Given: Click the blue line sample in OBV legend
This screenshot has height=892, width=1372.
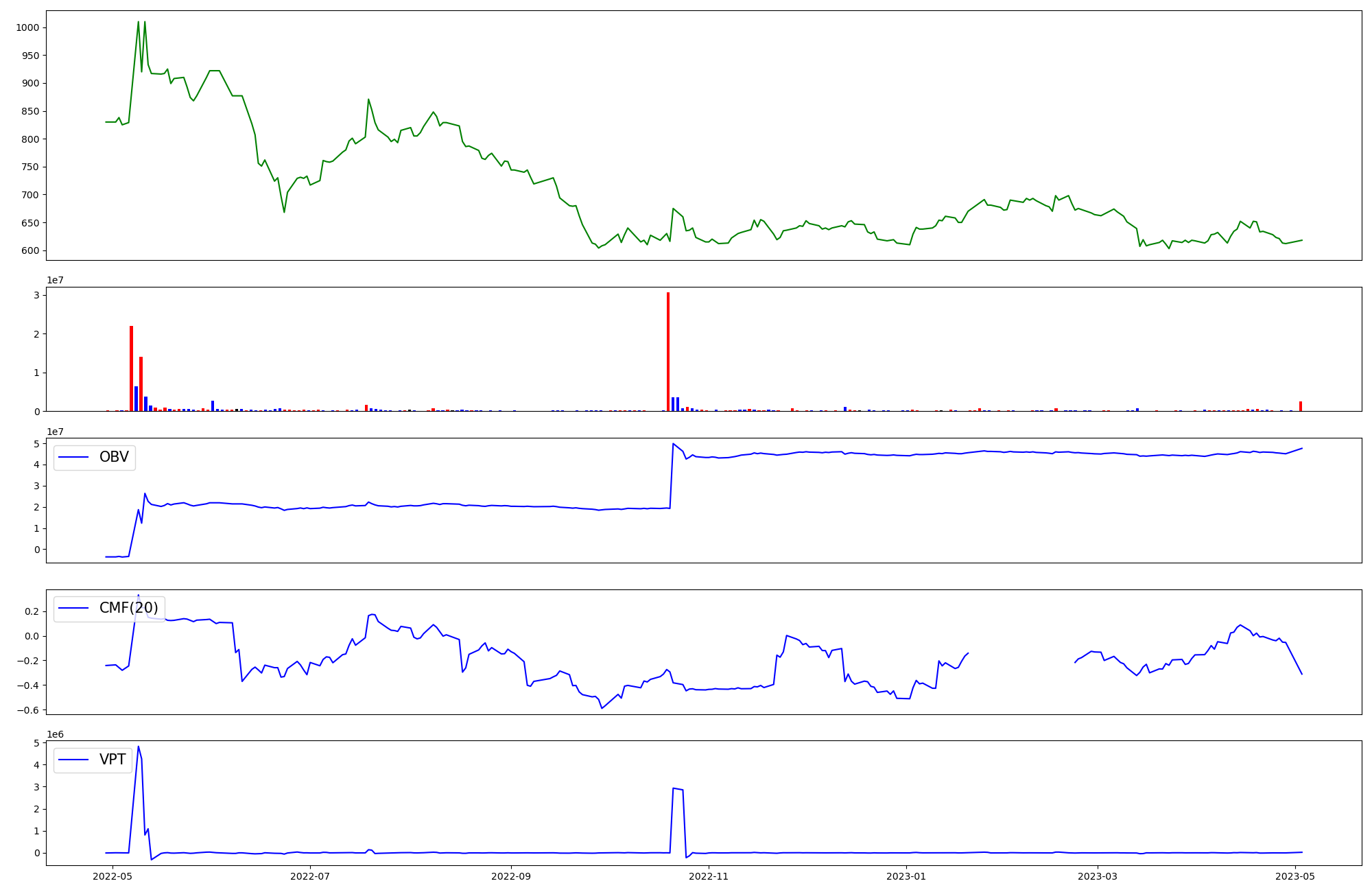Looking at the screenshot, I should [x=74, y=457].
